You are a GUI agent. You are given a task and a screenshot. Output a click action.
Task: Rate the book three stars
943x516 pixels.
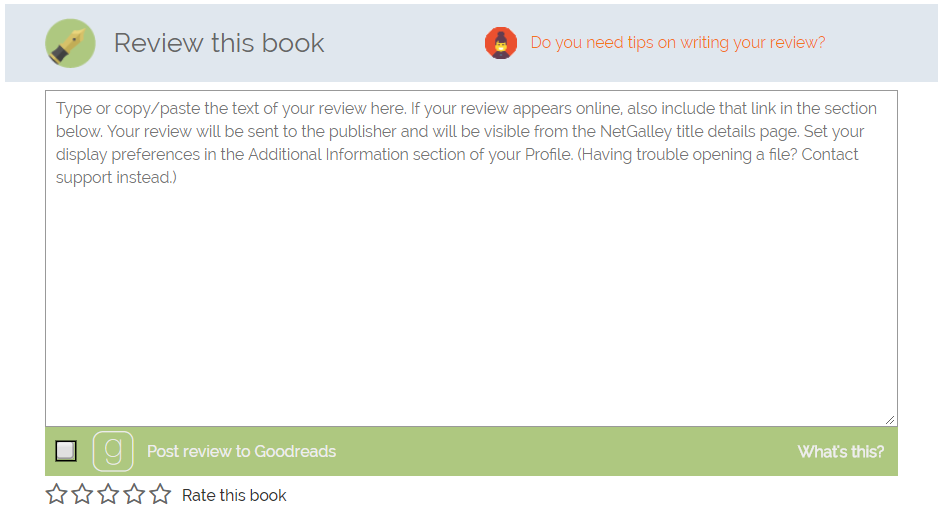[x=108, y=494]
